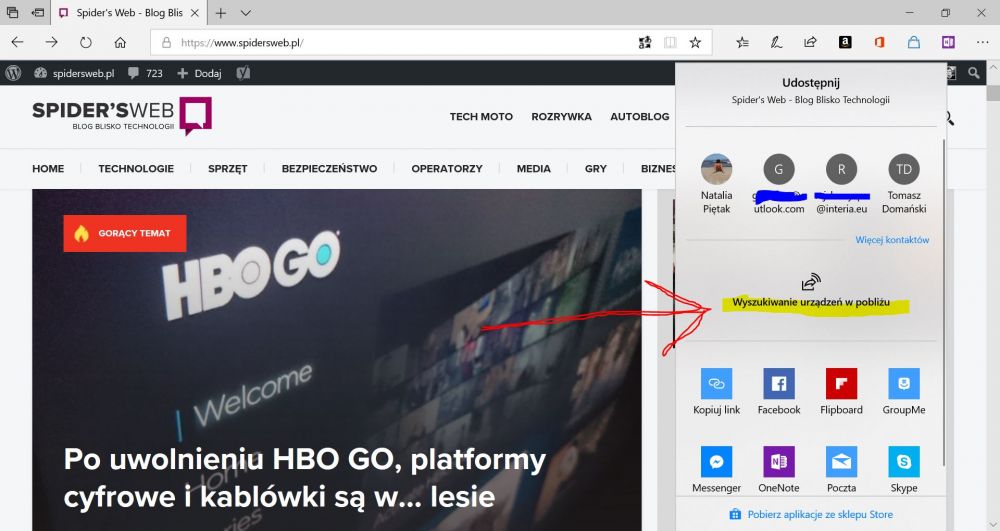The image size is (1000, 531).
Task: Open the GRY category
Action: point(596,168)
